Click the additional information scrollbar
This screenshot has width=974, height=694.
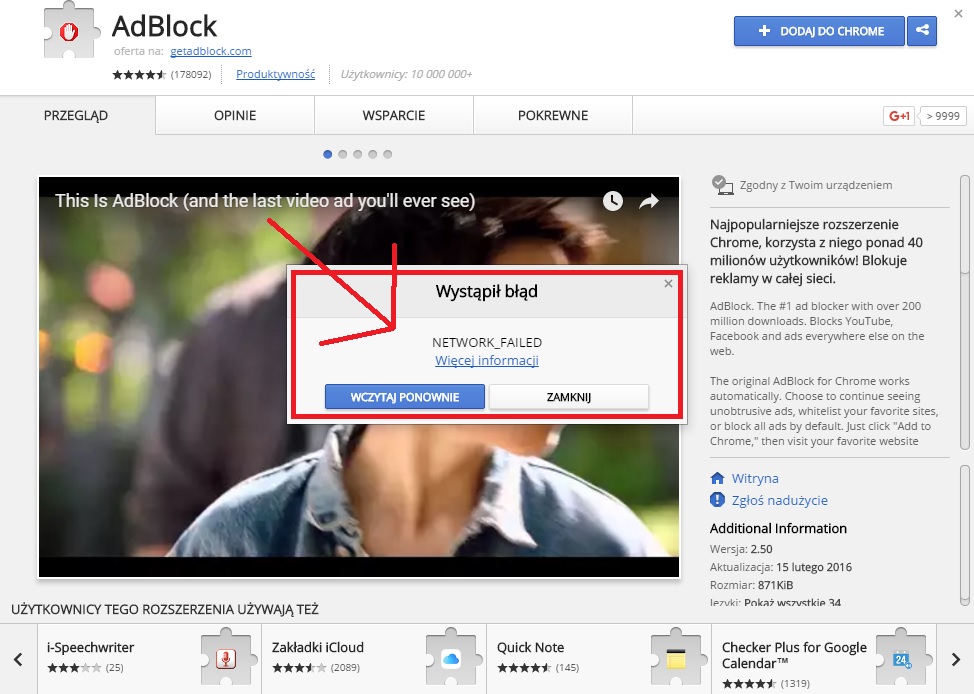[965, 534]
